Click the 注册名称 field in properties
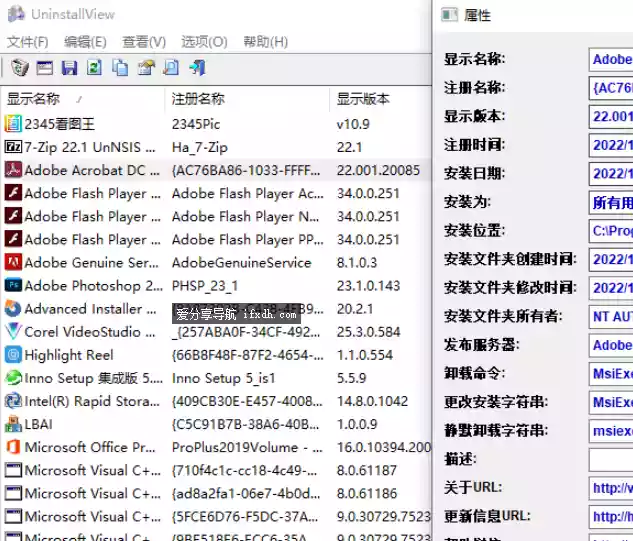 pyautogui.click(x=611, y=88)
